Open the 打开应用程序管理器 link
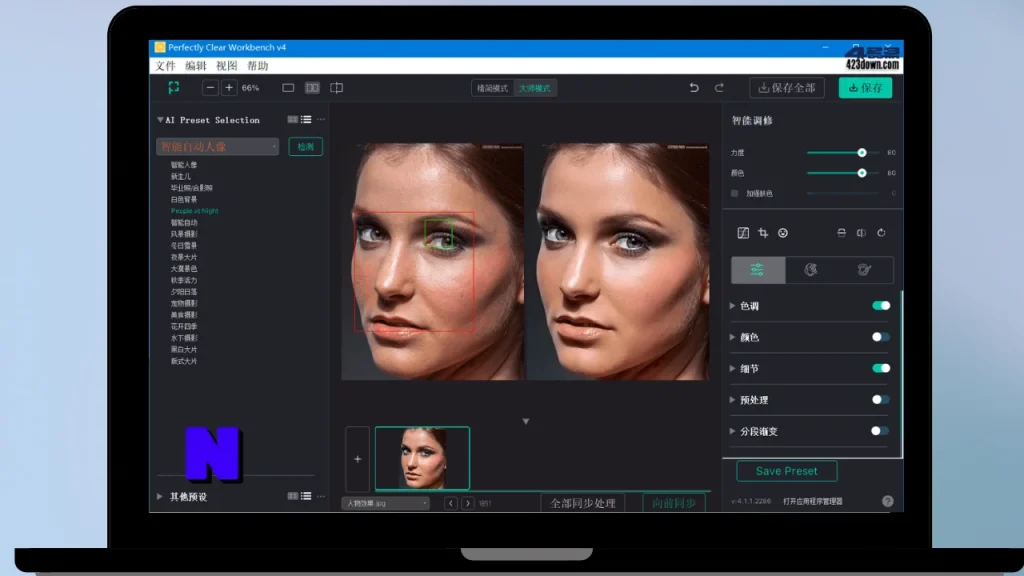The width and height of the screenshot is (1024, 576). tap(812, 502)
